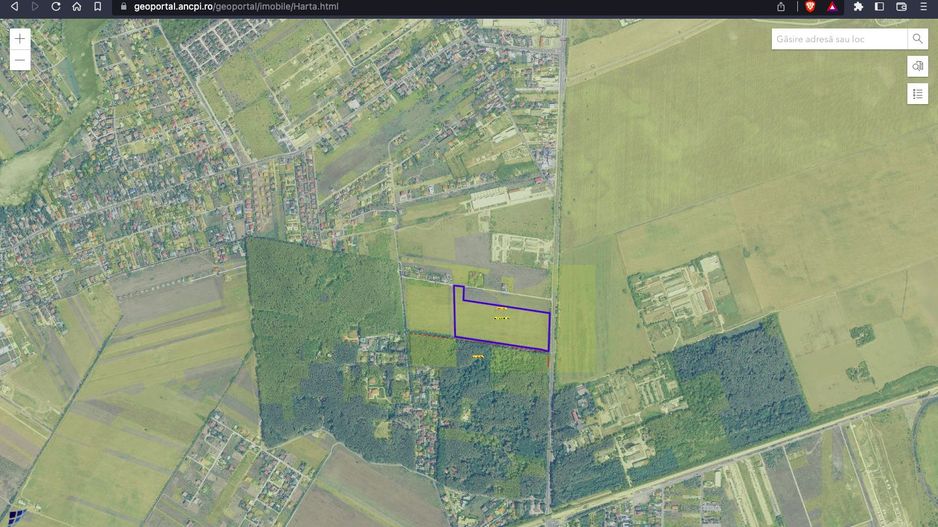Screen dimensions: 938x527
Task: Navigate back in browser history
Action: pos(14,6)
